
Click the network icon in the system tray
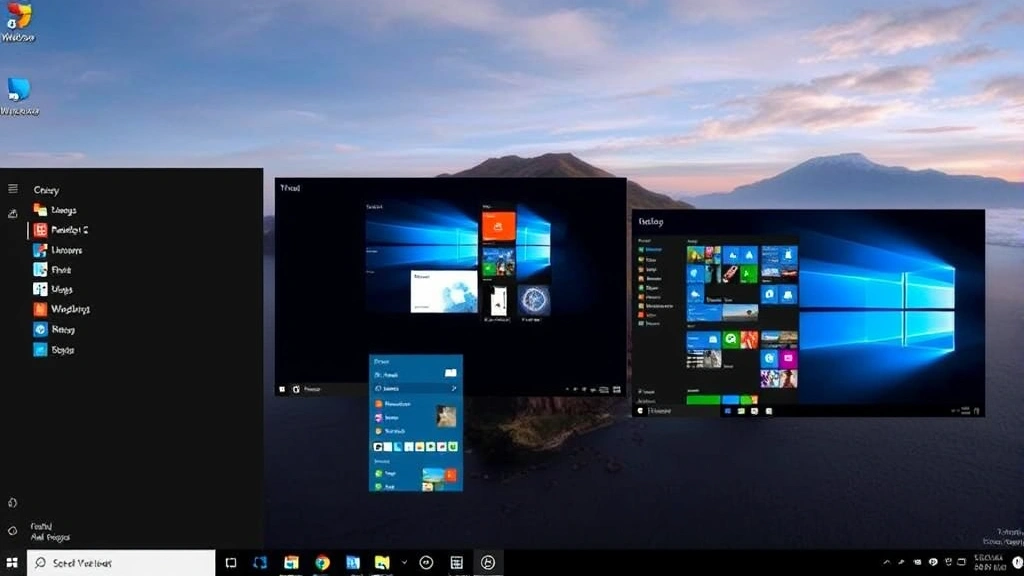pyautogui.click(x=947, y=562)
